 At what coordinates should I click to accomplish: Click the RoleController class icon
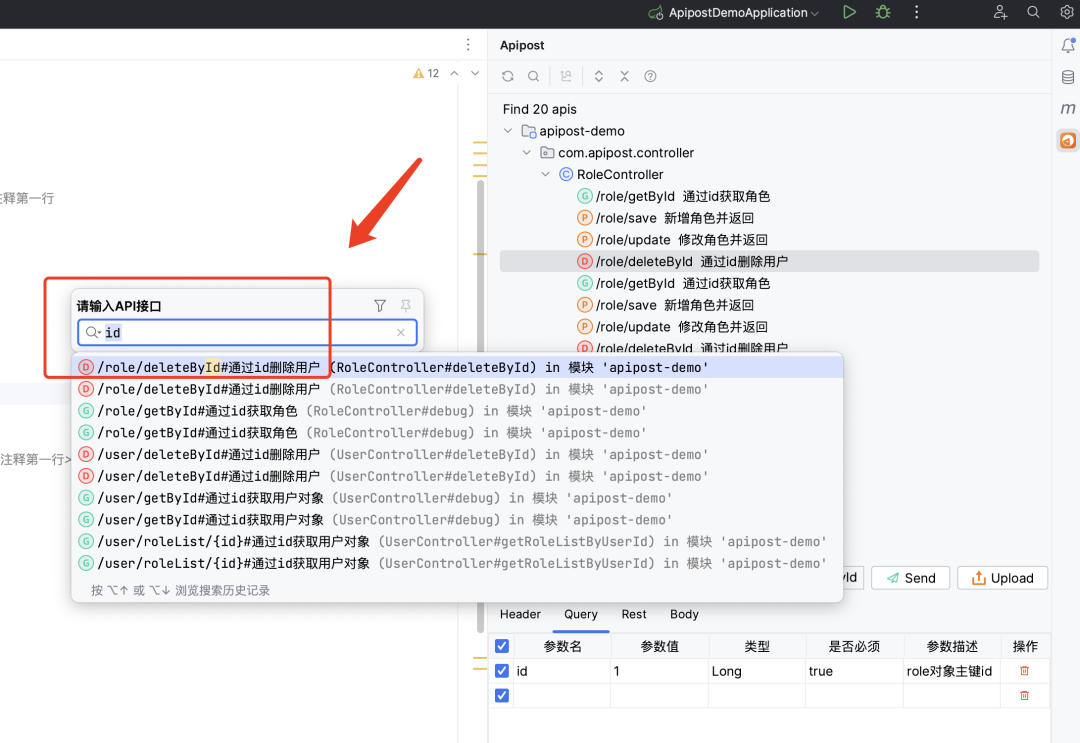pos(565,174)
